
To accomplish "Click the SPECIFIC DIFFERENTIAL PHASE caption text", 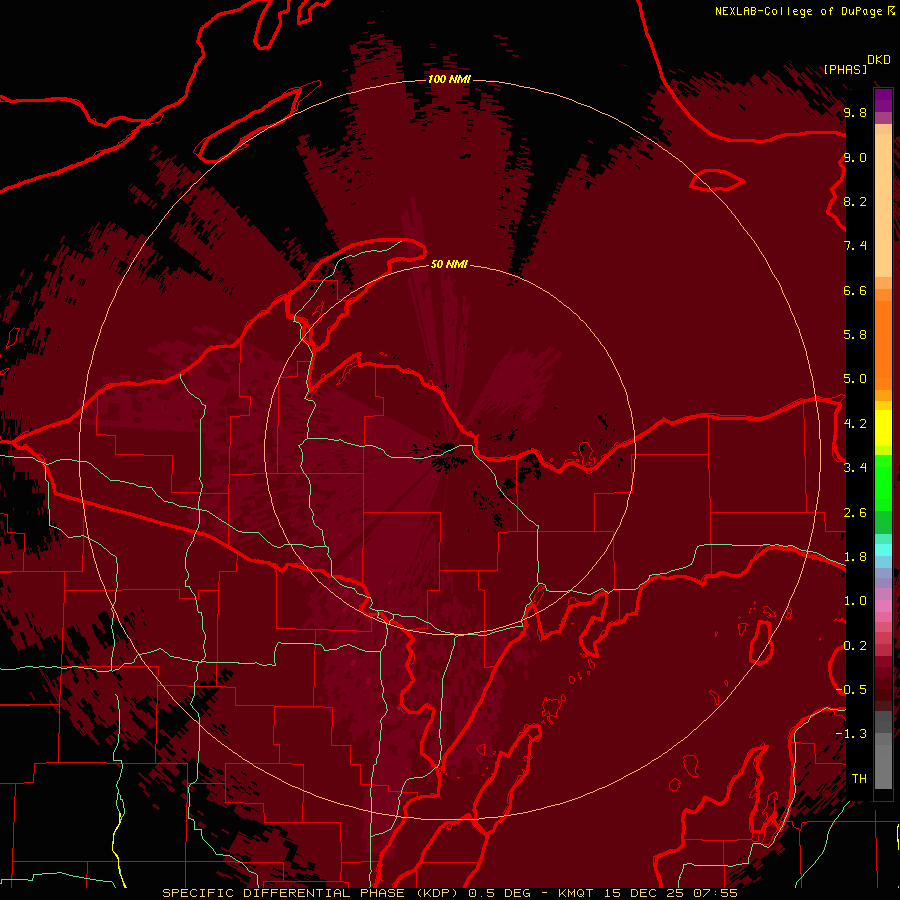I will tap(283, 893).
